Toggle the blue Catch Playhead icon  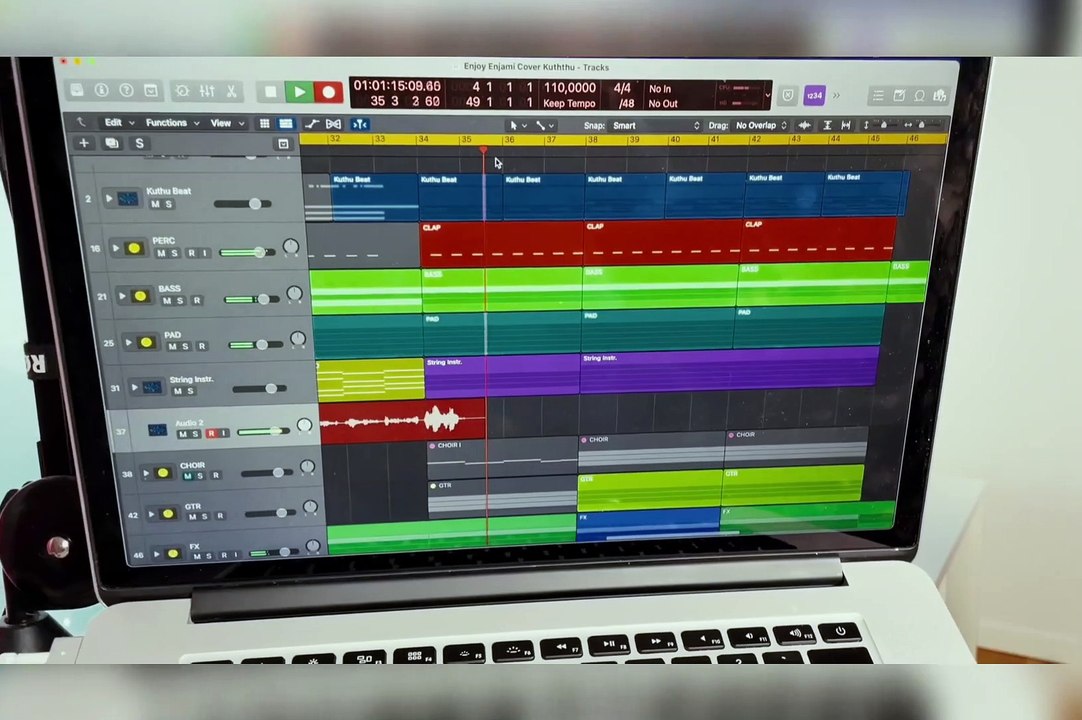pyautogui.click(x=360, y=124)
